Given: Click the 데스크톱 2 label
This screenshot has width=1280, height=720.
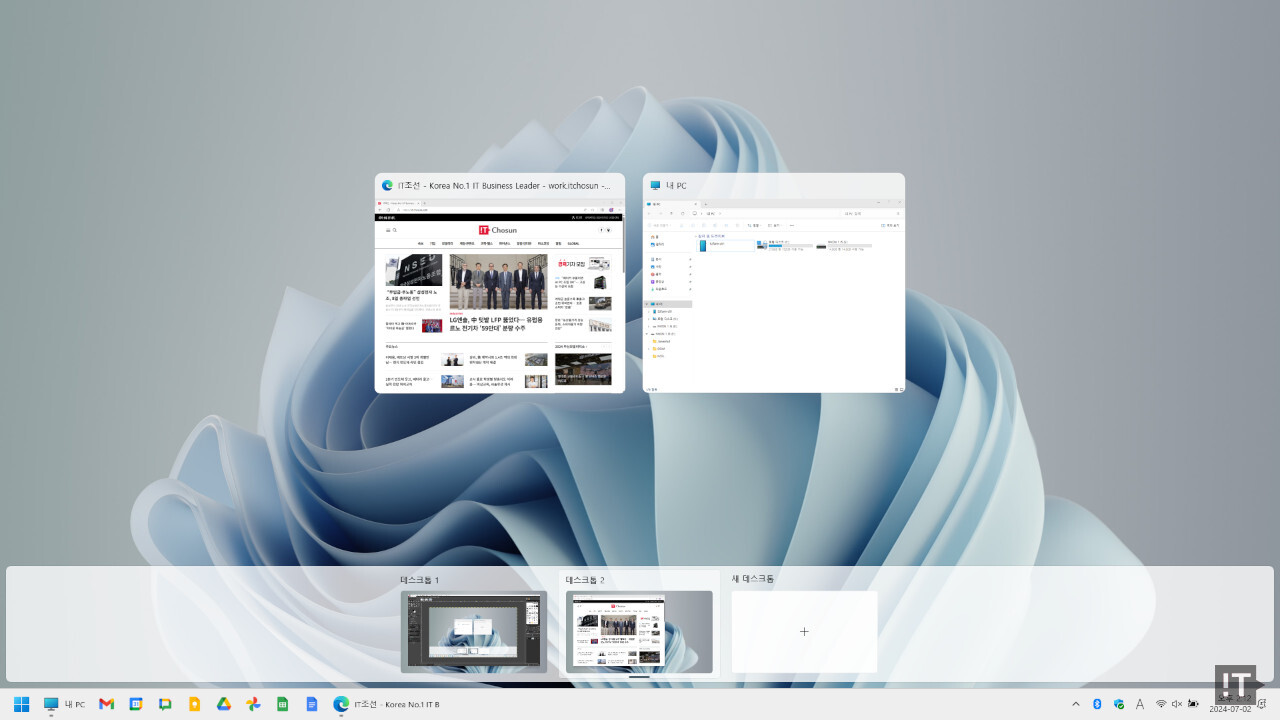Looking at the screenshot, I should tap(585, 580).
